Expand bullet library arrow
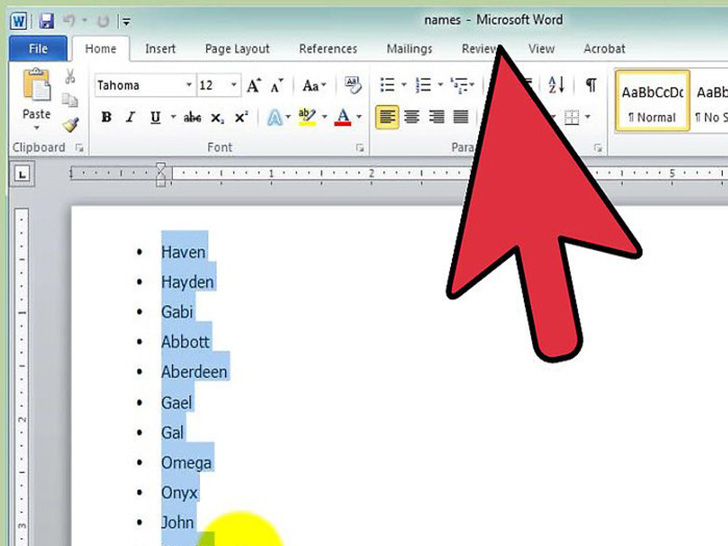728x546 pixels. [x=403, y=85]
